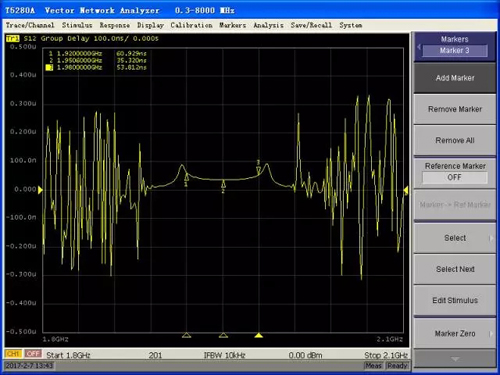Click the Marker 3 title field

point(455,51)
